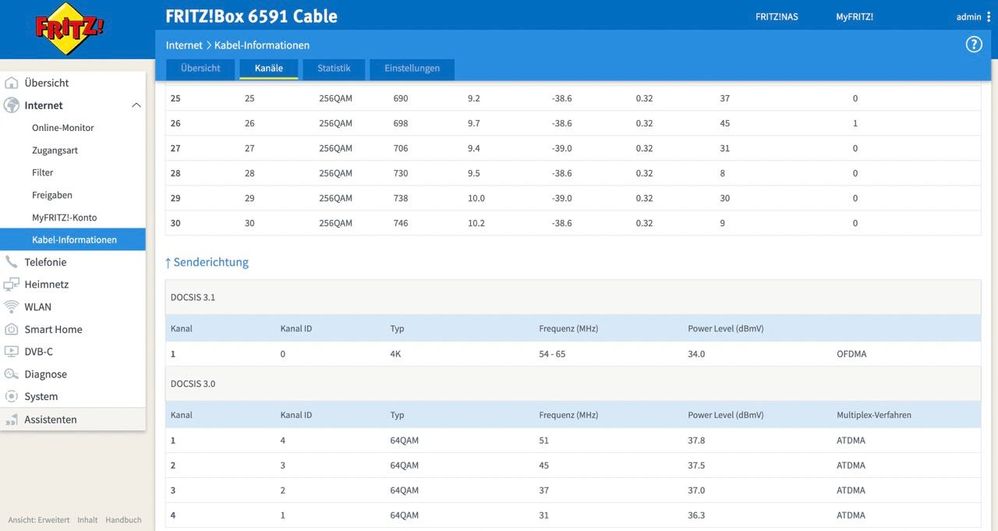This screenshot has height=531, width=998.
Task: Click the Assistenten wizard icon
Action: click(x=11, y=420)
